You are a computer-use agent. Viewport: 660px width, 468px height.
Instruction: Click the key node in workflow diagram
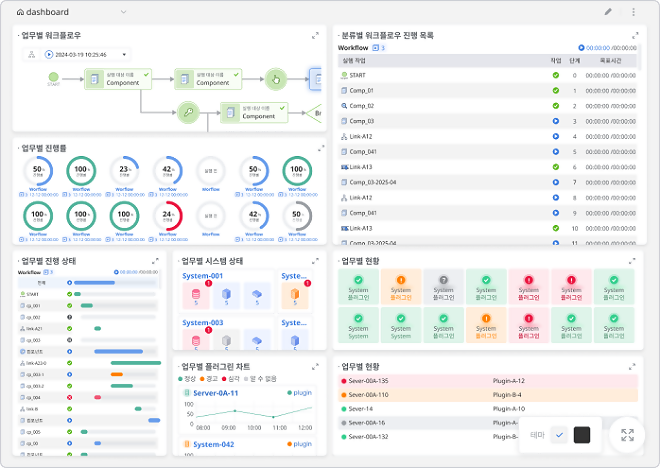(187, 112)
